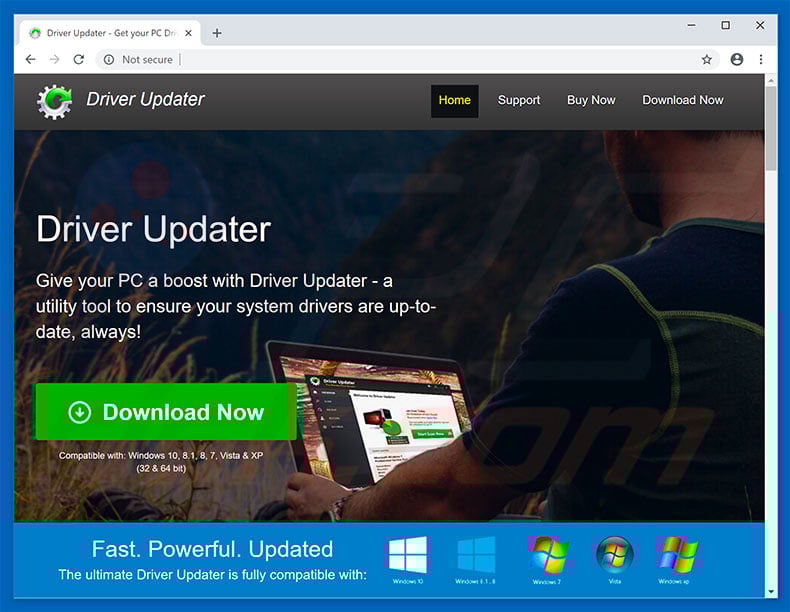Open the Support navigation item

519,100
